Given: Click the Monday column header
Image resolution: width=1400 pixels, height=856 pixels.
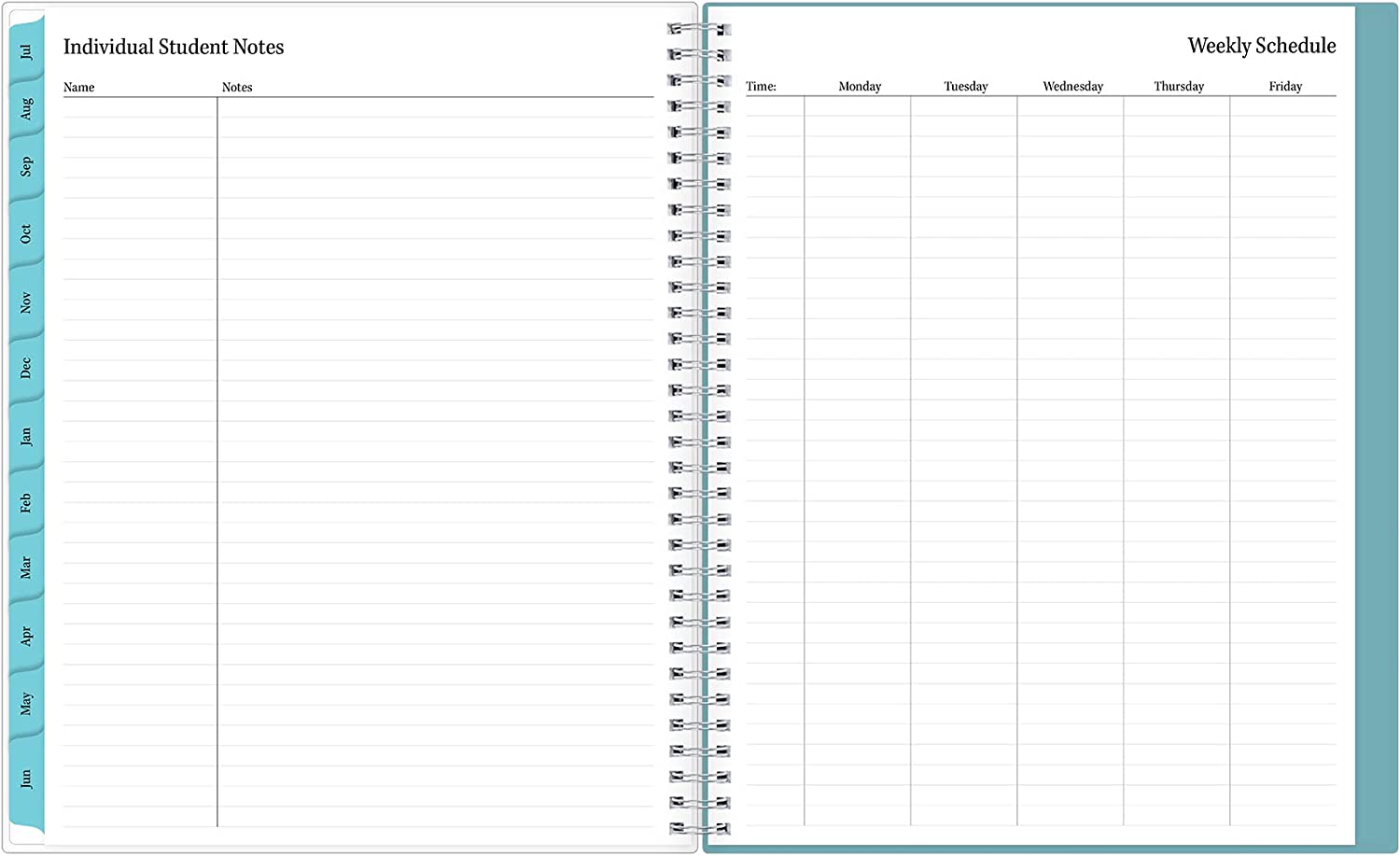Looking at the screenshot, I should click(860, 86).
